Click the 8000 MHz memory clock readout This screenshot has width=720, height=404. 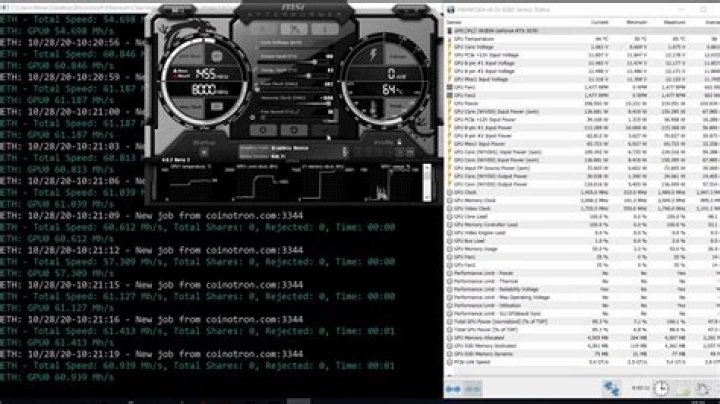tap(209, 90)
